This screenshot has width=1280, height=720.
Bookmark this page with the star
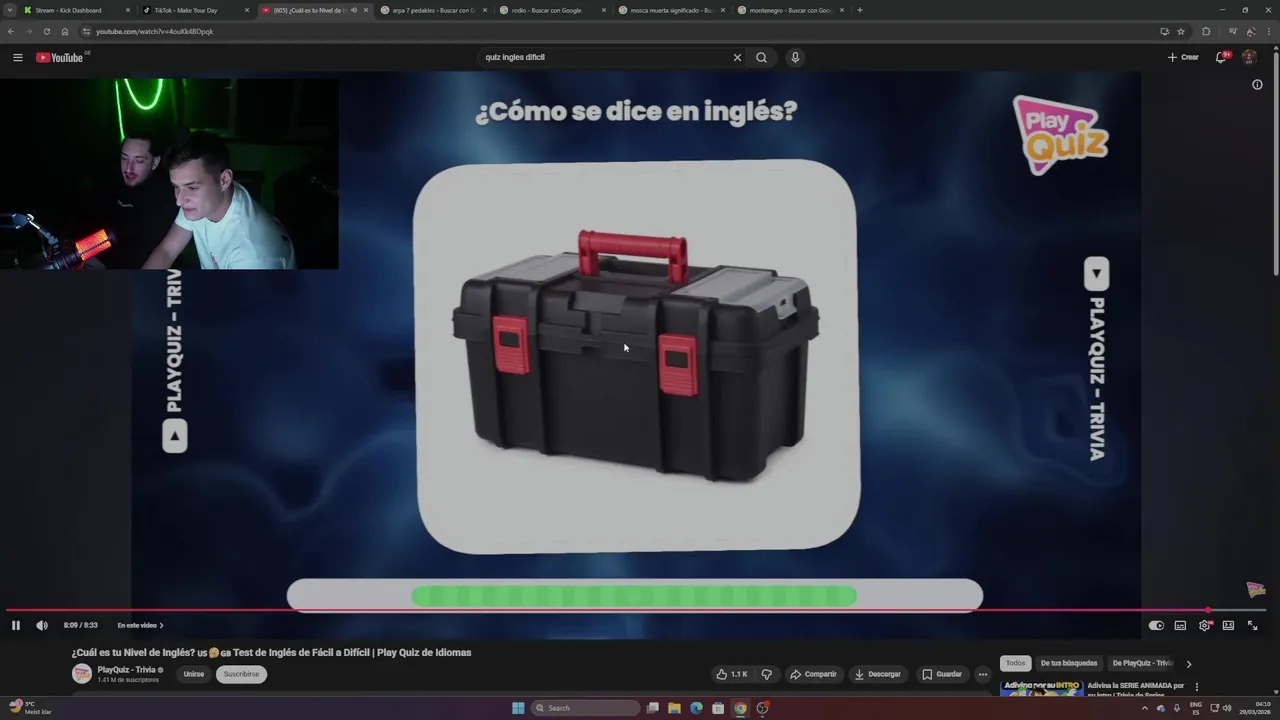click(x=1180, y=31)
